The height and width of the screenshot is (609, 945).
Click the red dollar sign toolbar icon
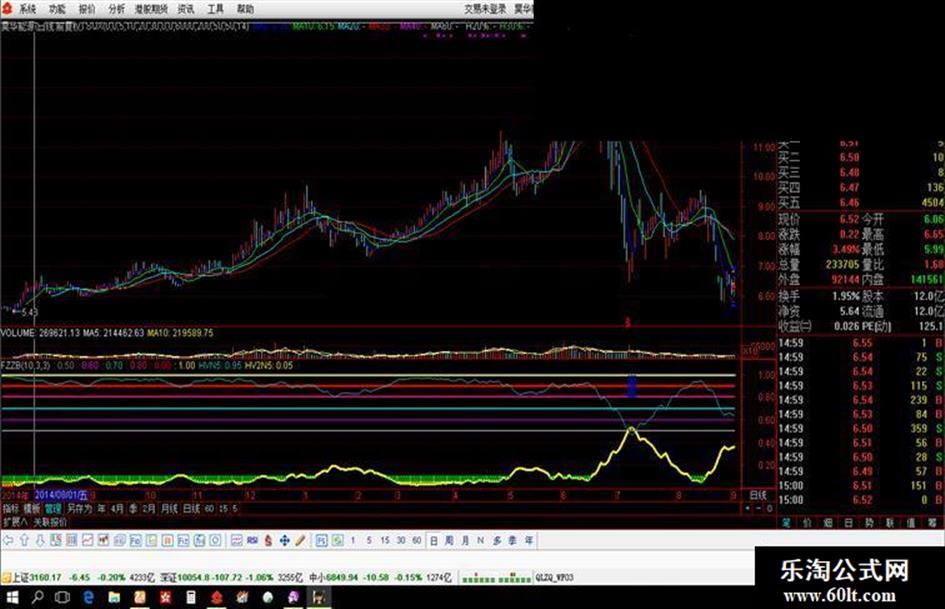pyautogui.click(x=268, y=540)
